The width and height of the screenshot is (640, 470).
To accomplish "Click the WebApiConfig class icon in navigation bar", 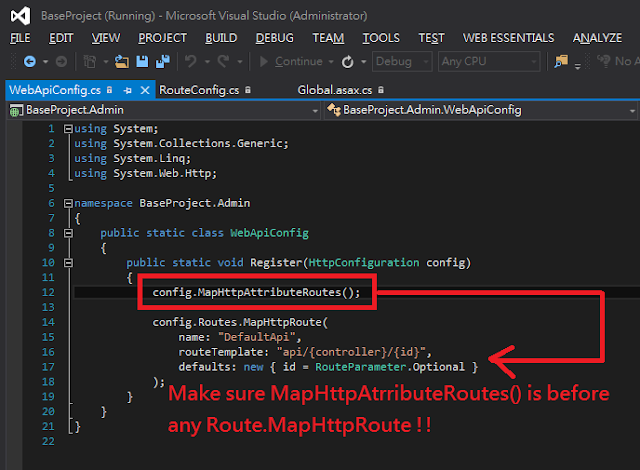I will coord(334,109).
